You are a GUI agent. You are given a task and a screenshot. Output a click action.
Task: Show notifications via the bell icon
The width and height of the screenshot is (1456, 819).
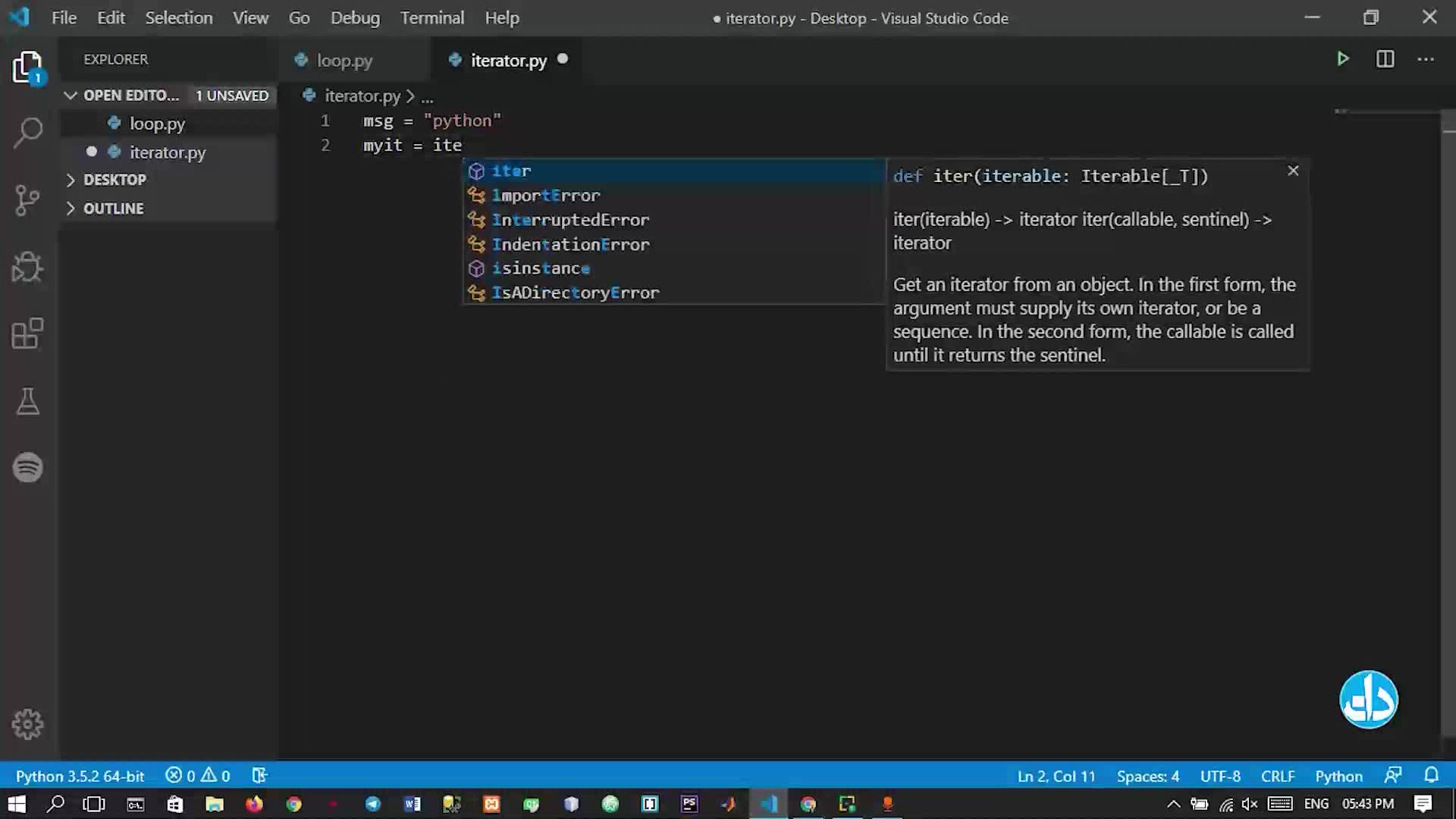[1431, 775]
